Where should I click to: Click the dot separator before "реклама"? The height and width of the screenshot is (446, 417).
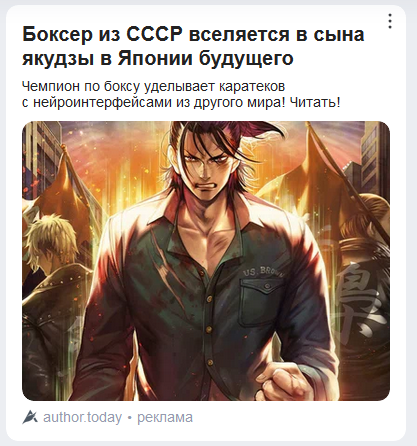click(130, 418)
